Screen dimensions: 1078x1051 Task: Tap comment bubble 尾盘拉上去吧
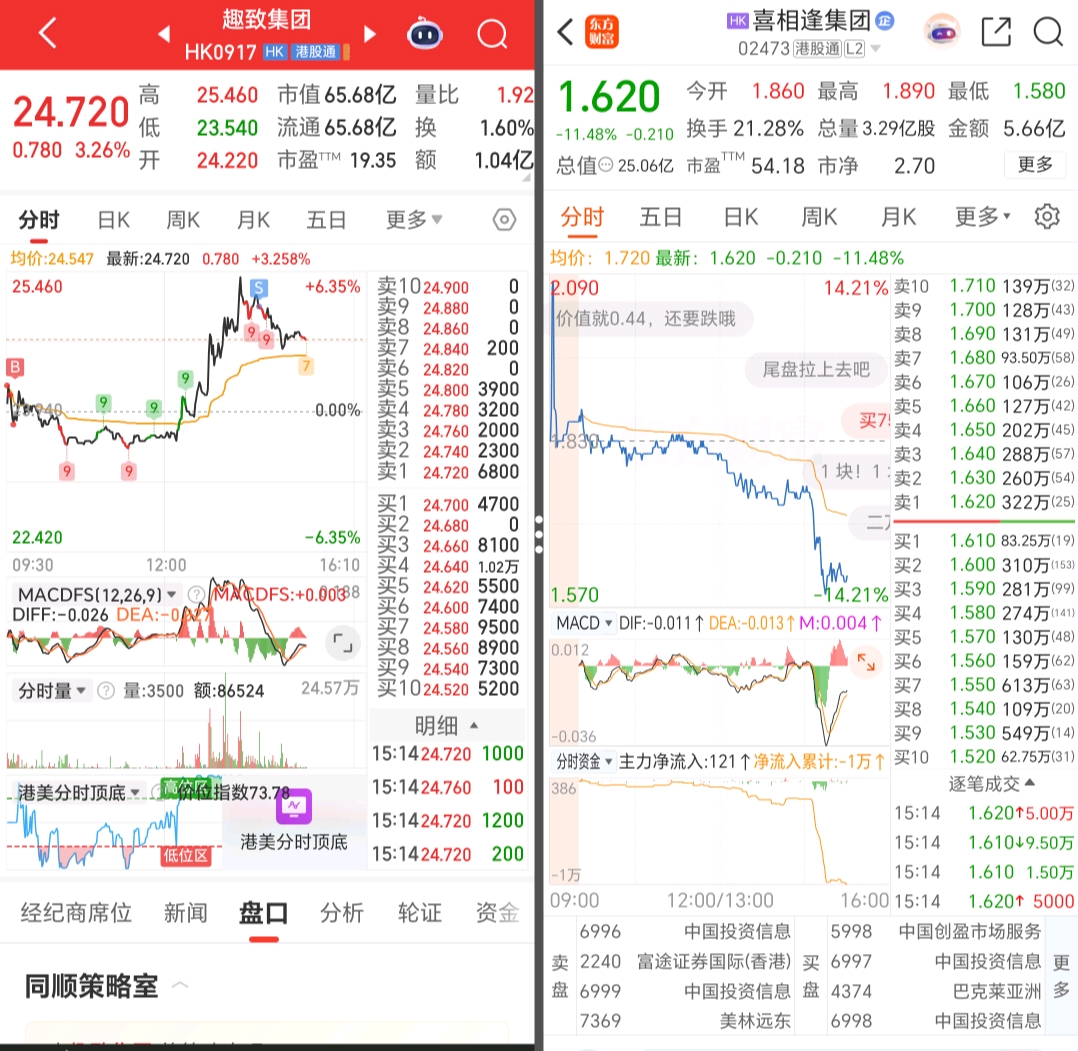815,370
